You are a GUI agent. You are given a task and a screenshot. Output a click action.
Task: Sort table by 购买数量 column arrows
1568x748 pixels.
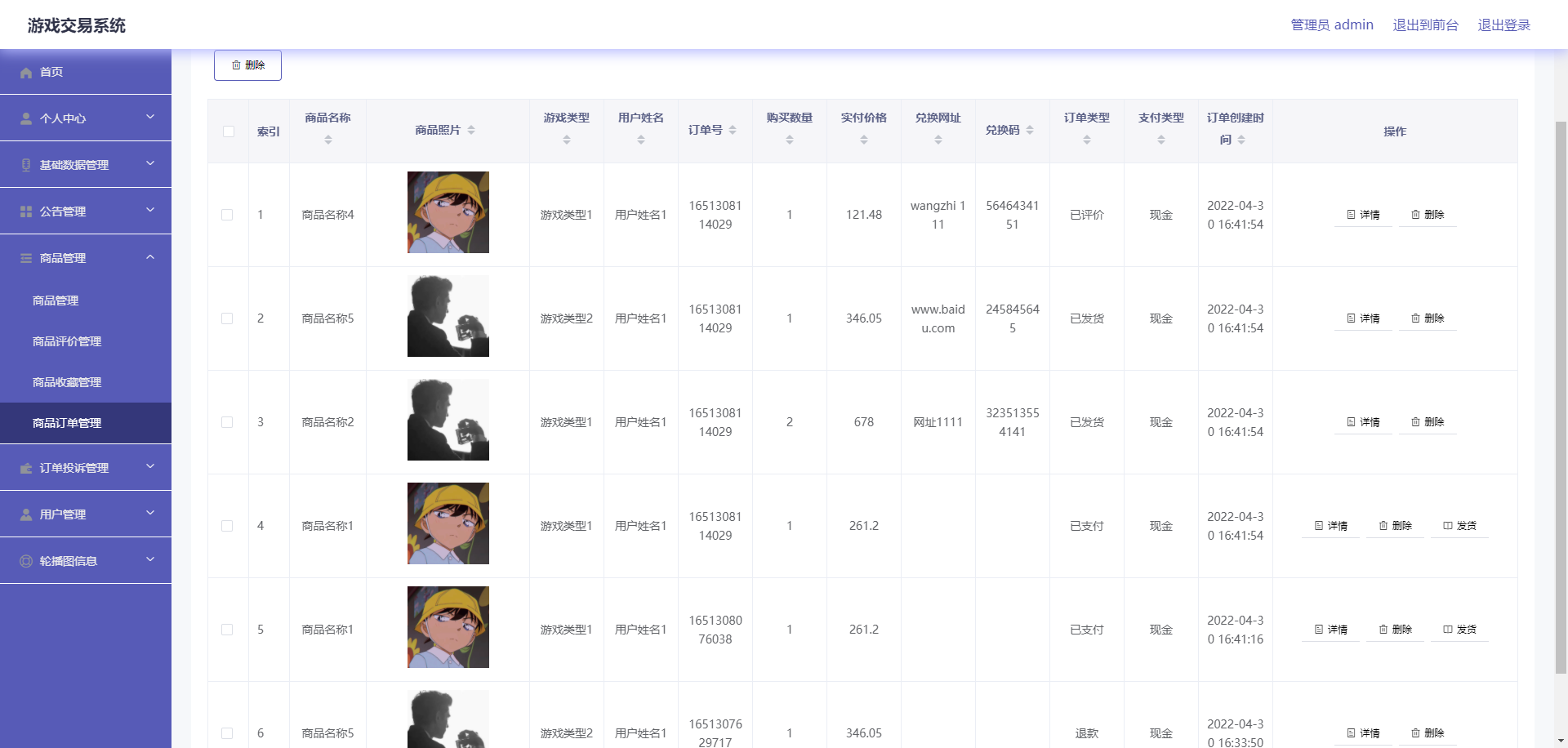click(790, 140)
